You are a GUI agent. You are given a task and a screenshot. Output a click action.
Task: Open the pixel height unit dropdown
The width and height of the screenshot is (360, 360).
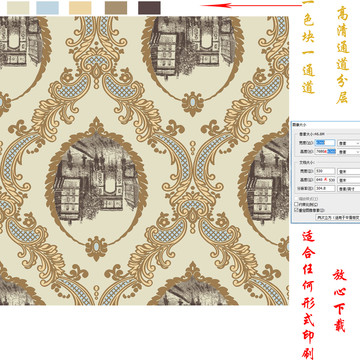pos(349,152)
